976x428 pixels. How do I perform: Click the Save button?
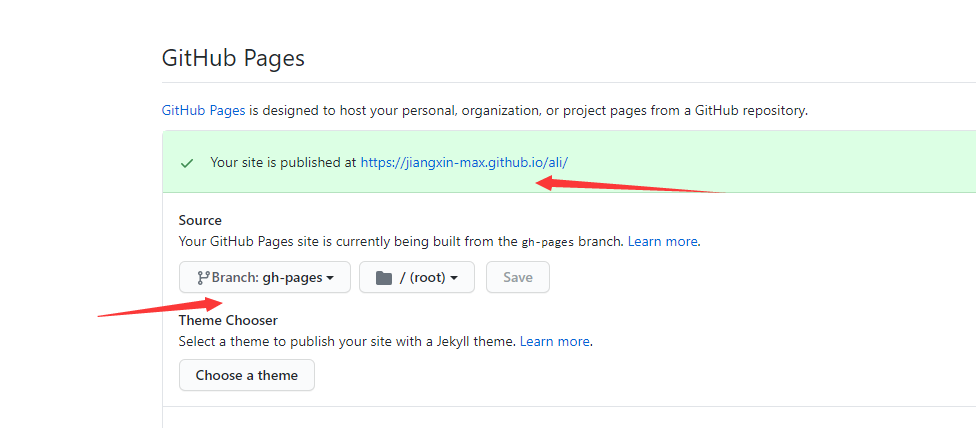(518, 277)
